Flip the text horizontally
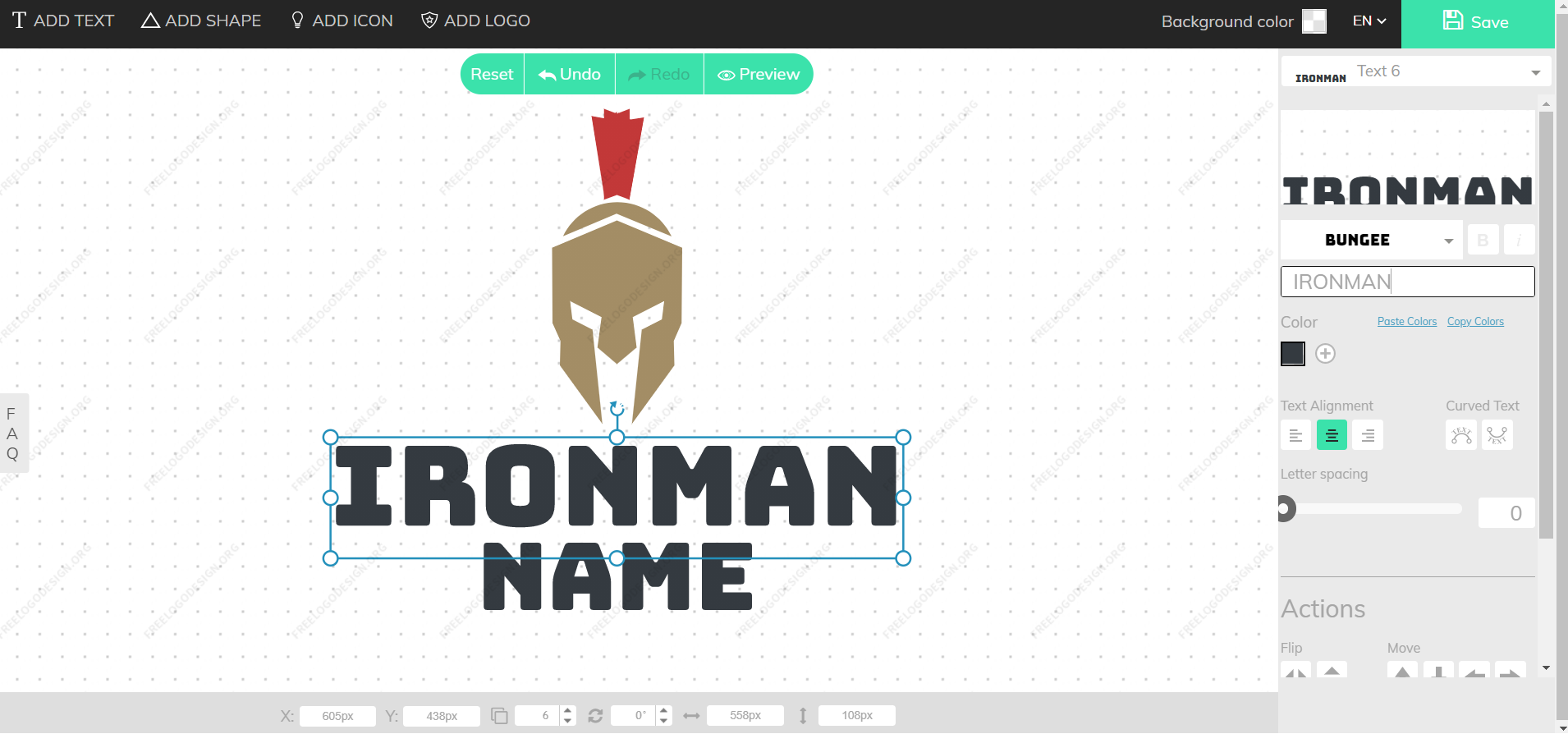Image resolution: width=1568 pixels, height=734 pixels. coord(1296,670)
